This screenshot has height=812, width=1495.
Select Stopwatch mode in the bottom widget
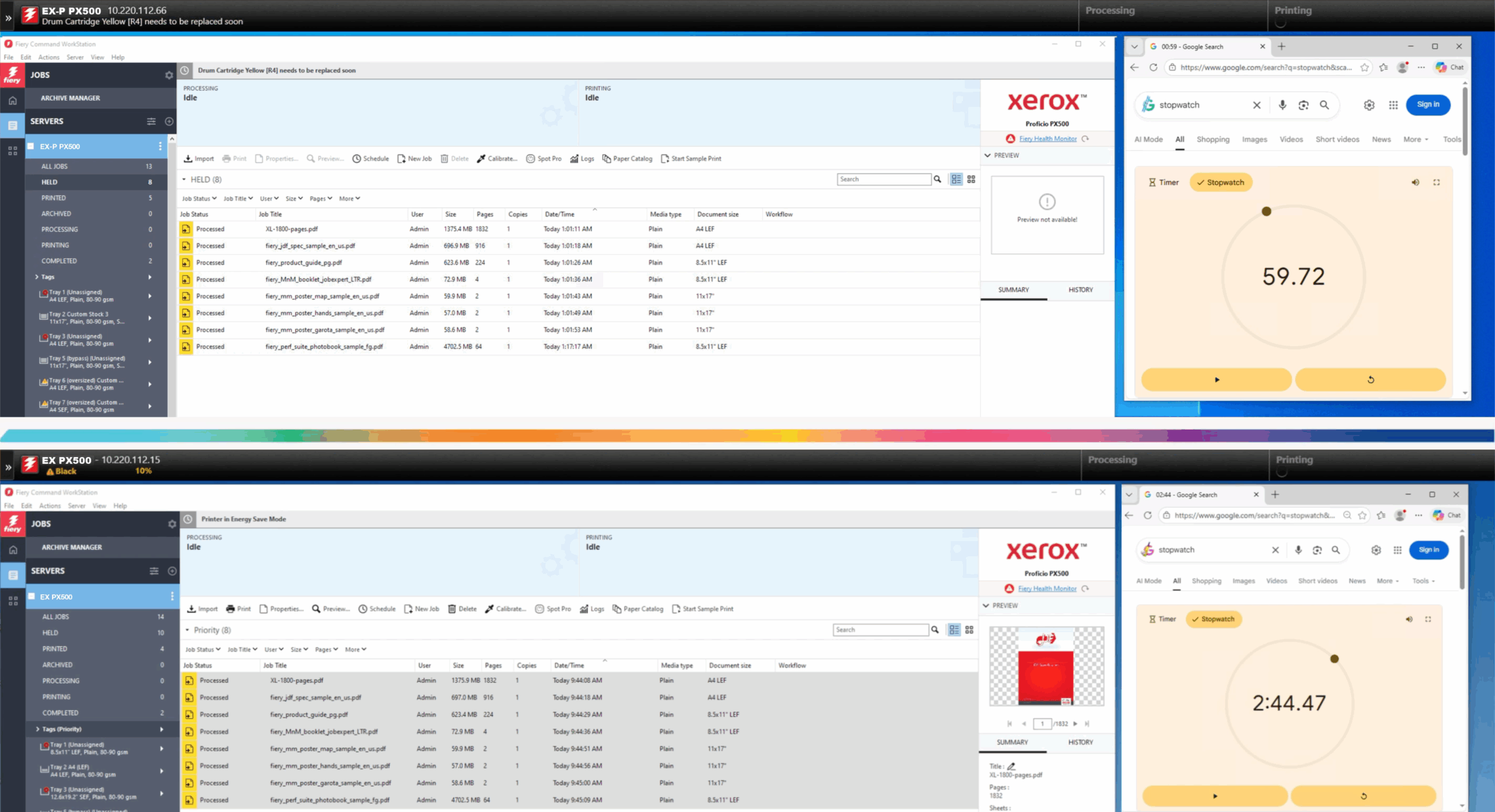[1214, 619]
